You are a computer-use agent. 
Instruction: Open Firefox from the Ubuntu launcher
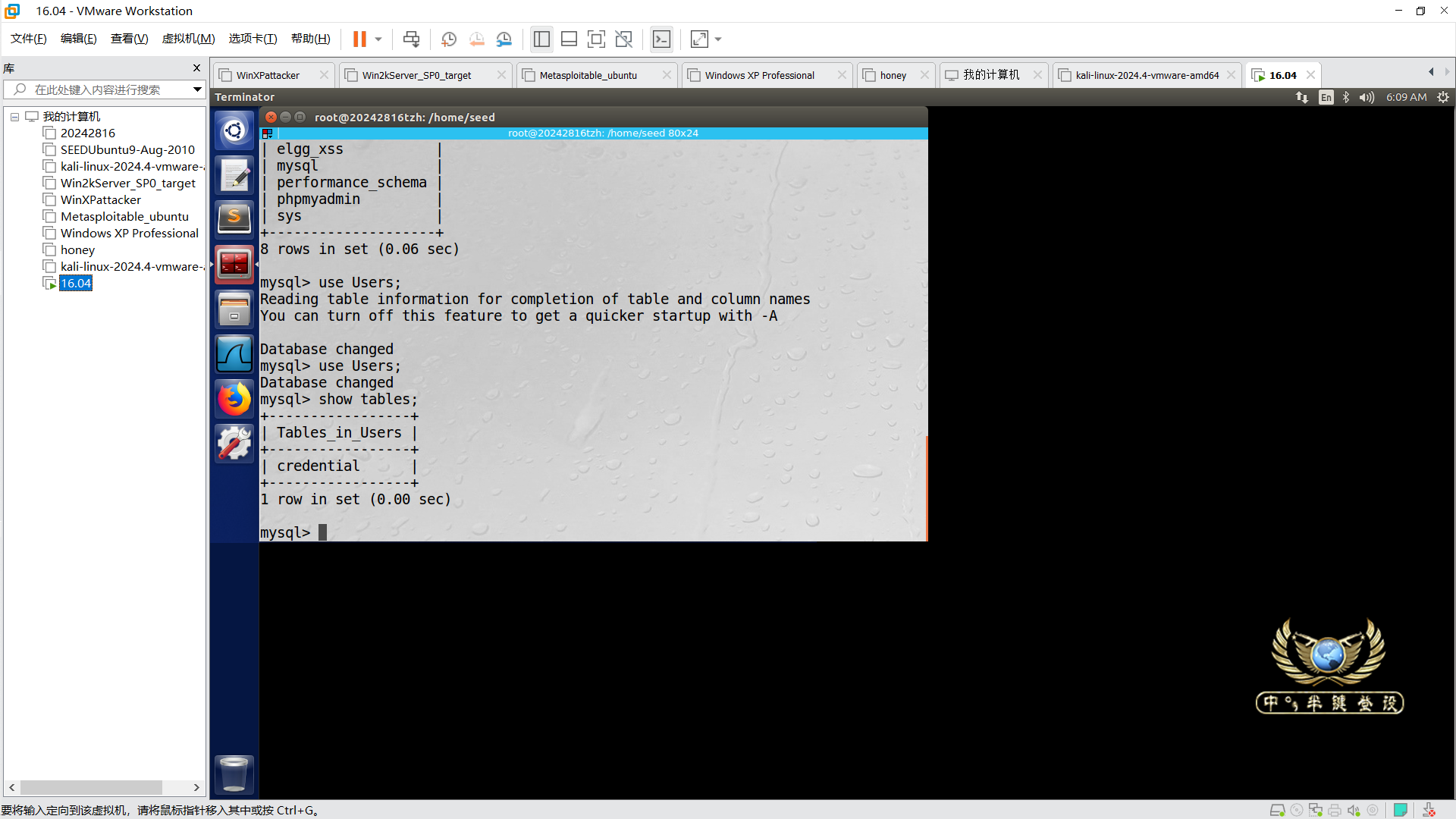[x=234, y=398]
